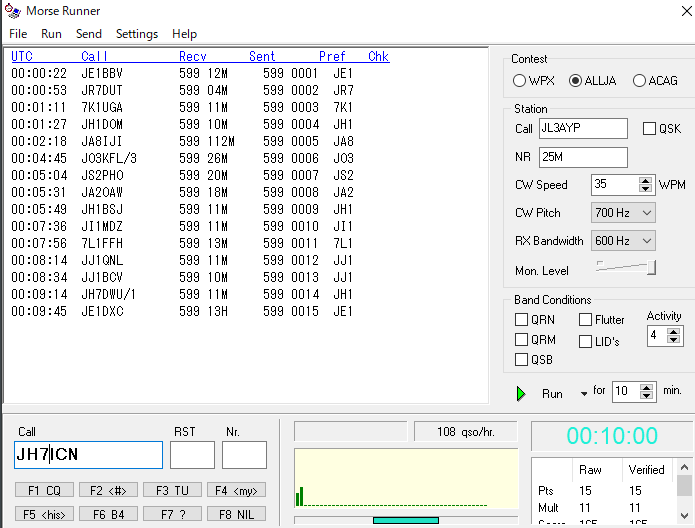Decrease Activity with down arrow
Viewport: 695px width, 528px height.
pyautogui.click(x=674, y=340)
